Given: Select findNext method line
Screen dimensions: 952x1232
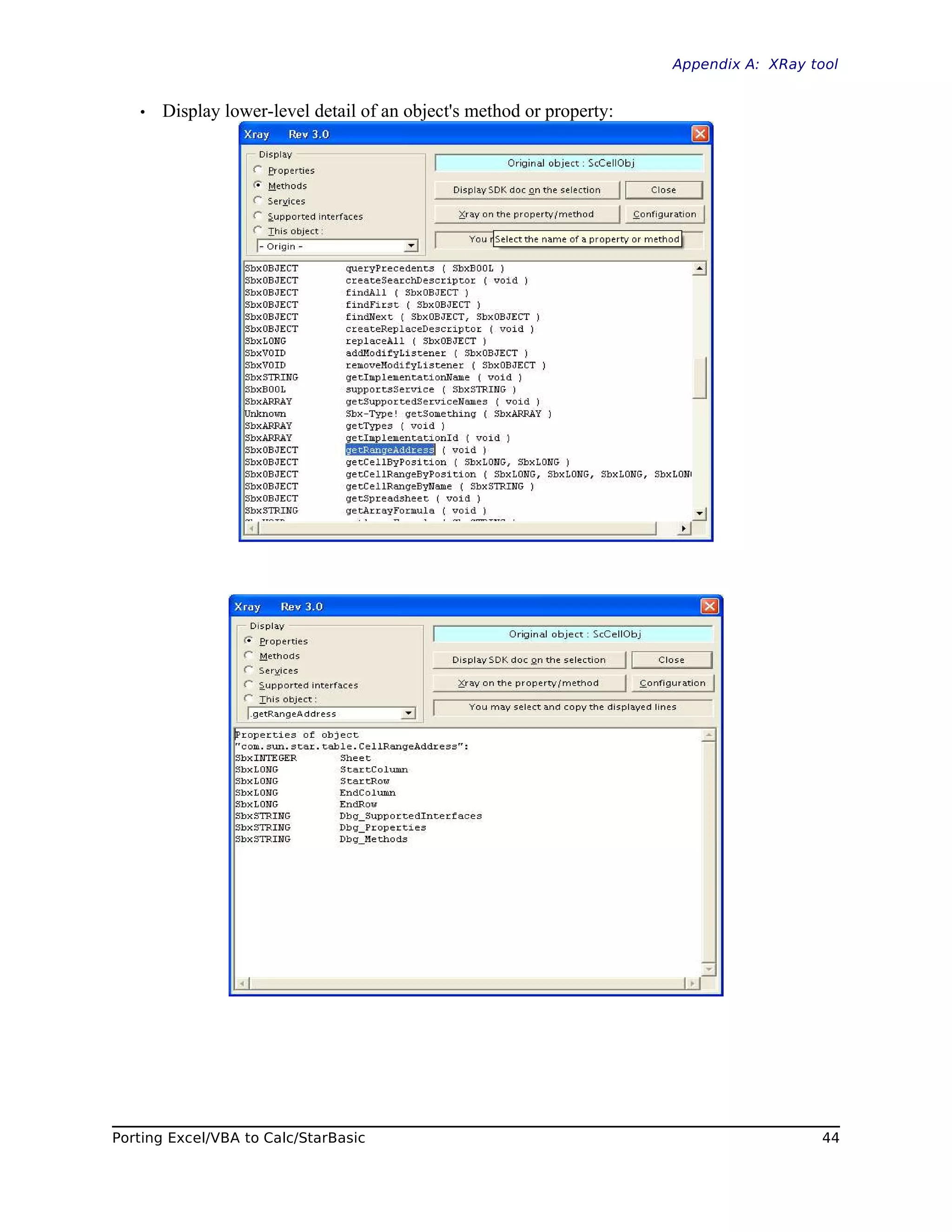Looking at the screenshot, I should pyautogui.click(x=392, y=317).
